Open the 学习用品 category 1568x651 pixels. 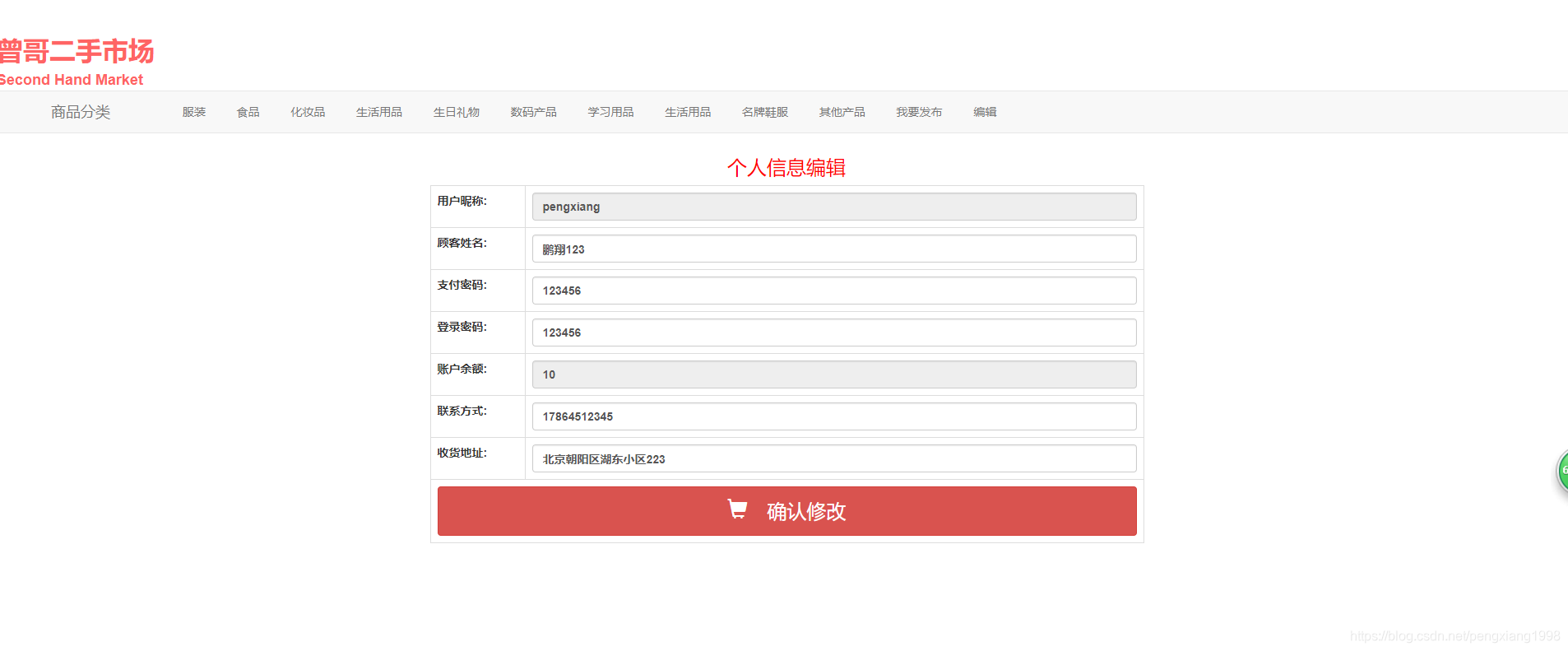[x=611, y=112]
